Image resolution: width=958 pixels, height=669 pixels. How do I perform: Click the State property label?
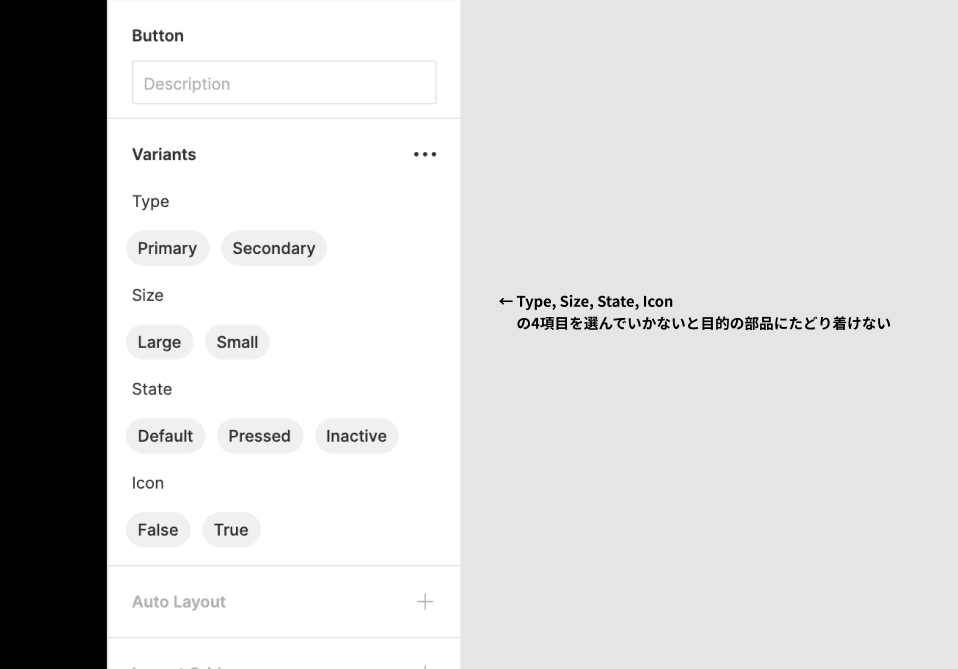152,389
